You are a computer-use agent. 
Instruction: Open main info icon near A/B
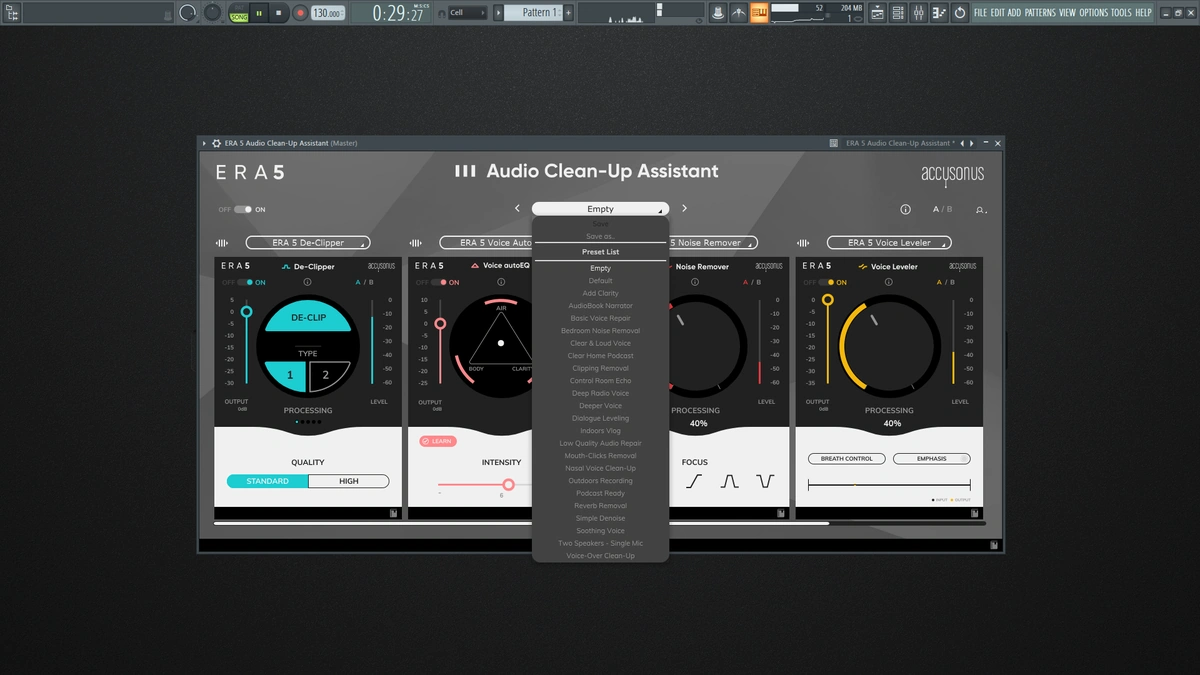pos(905,210)
